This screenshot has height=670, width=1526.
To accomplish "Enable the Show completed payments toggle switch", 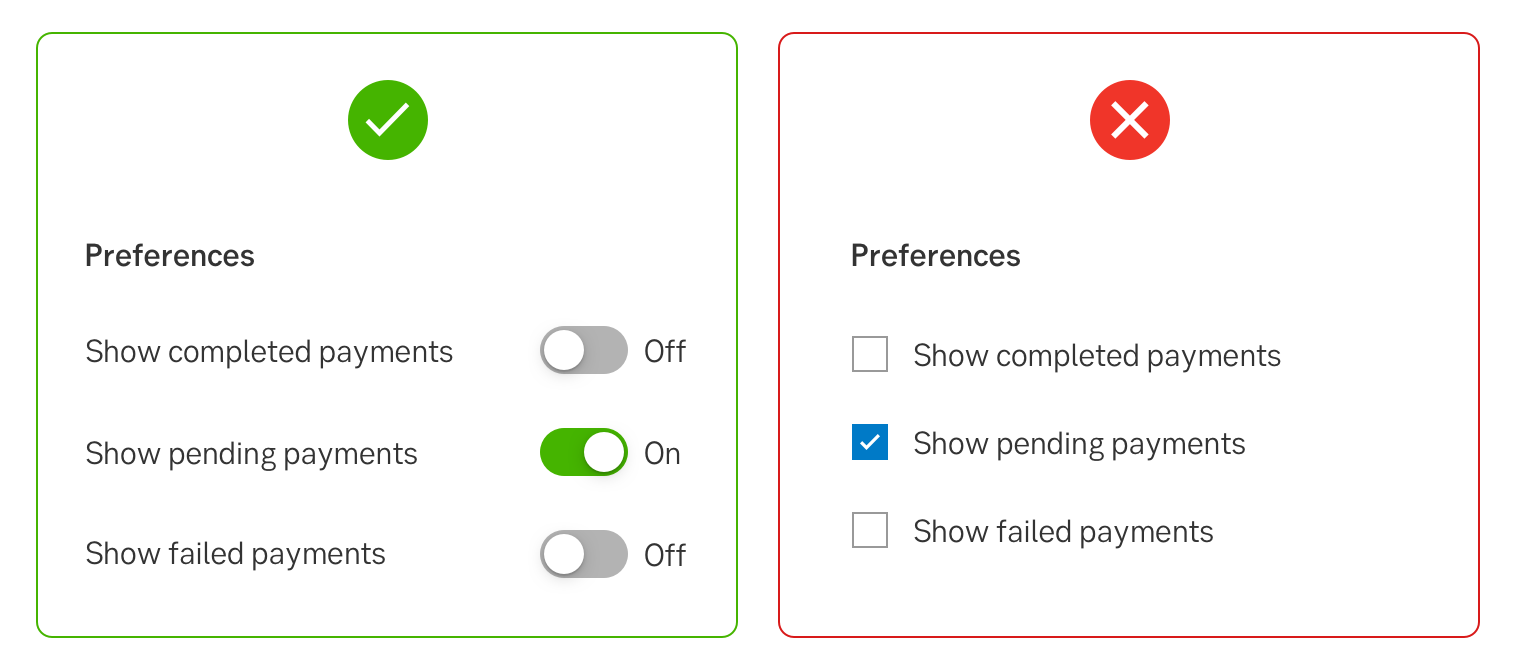I will (583, 351).
